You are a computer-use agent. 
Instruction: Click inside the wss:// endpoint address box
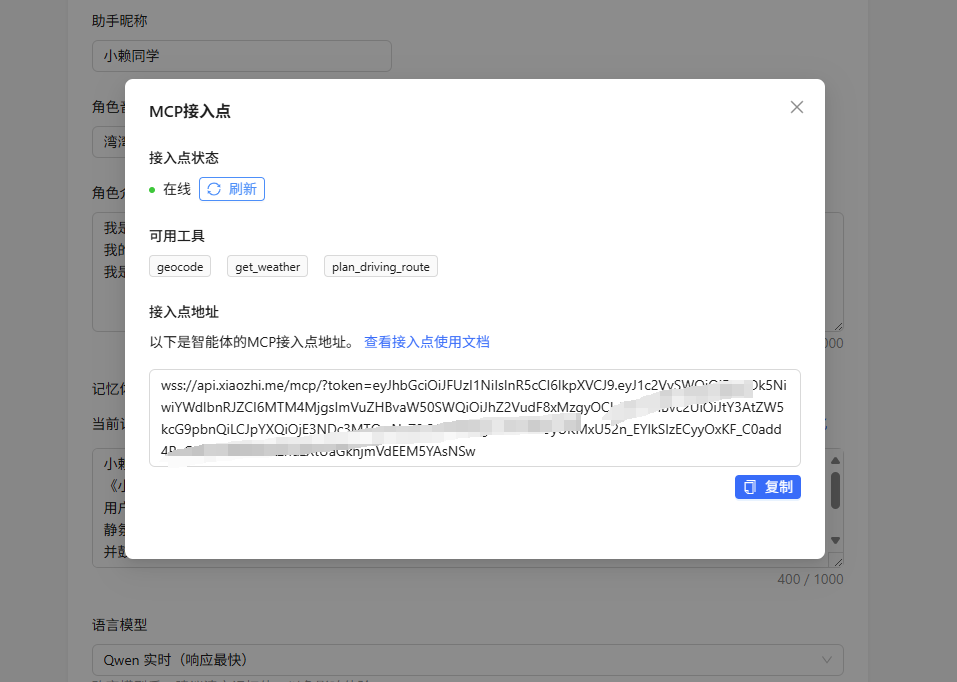point(474,417)
